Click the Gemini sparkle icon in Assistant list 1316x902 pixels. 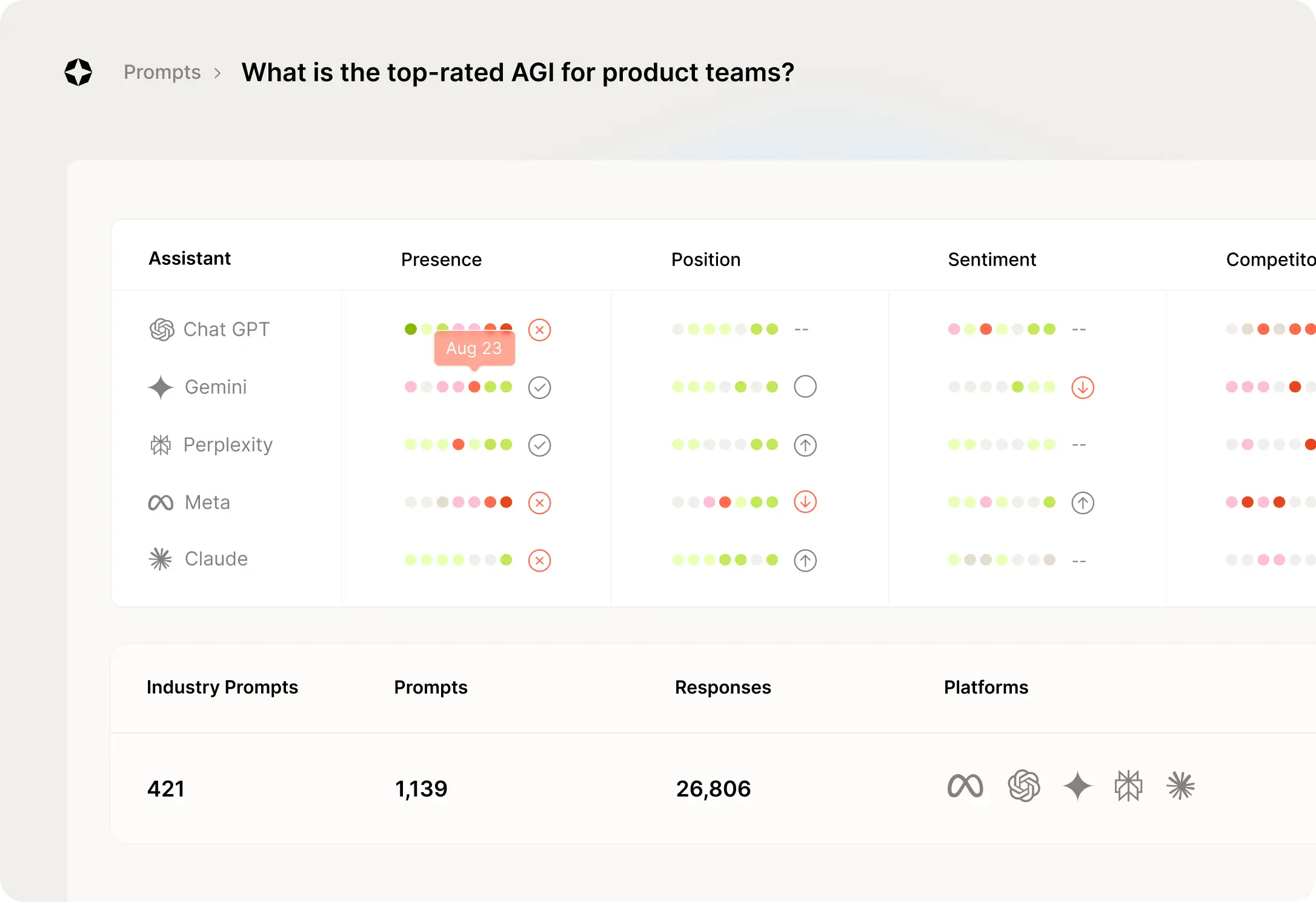(159, 387)
